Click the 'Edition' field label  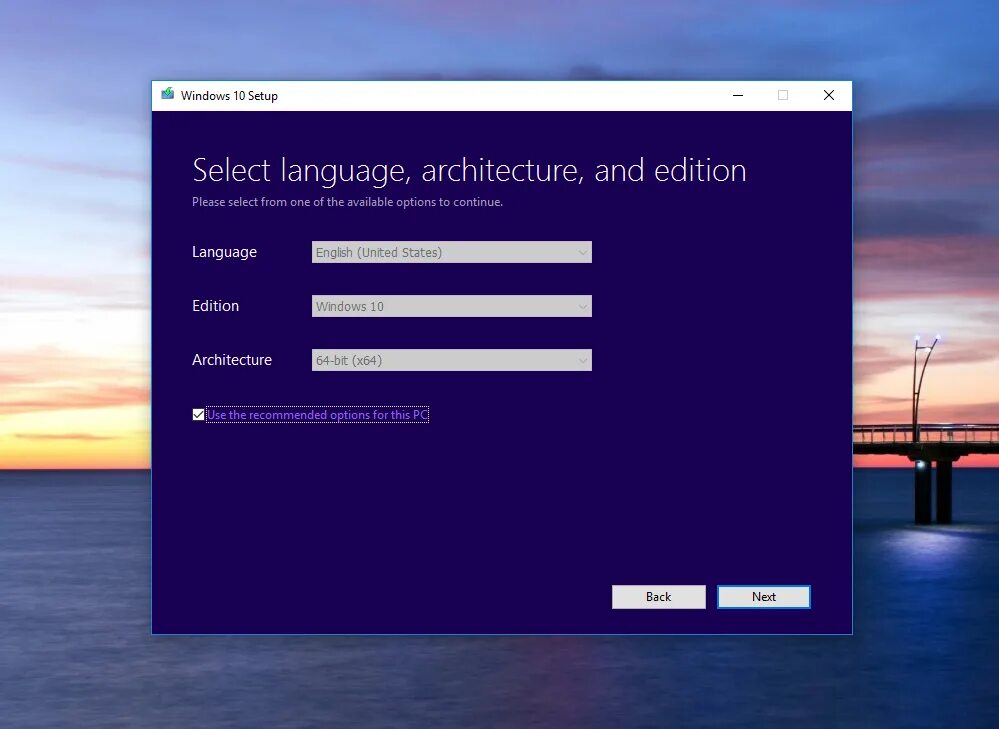coord(215,306)
